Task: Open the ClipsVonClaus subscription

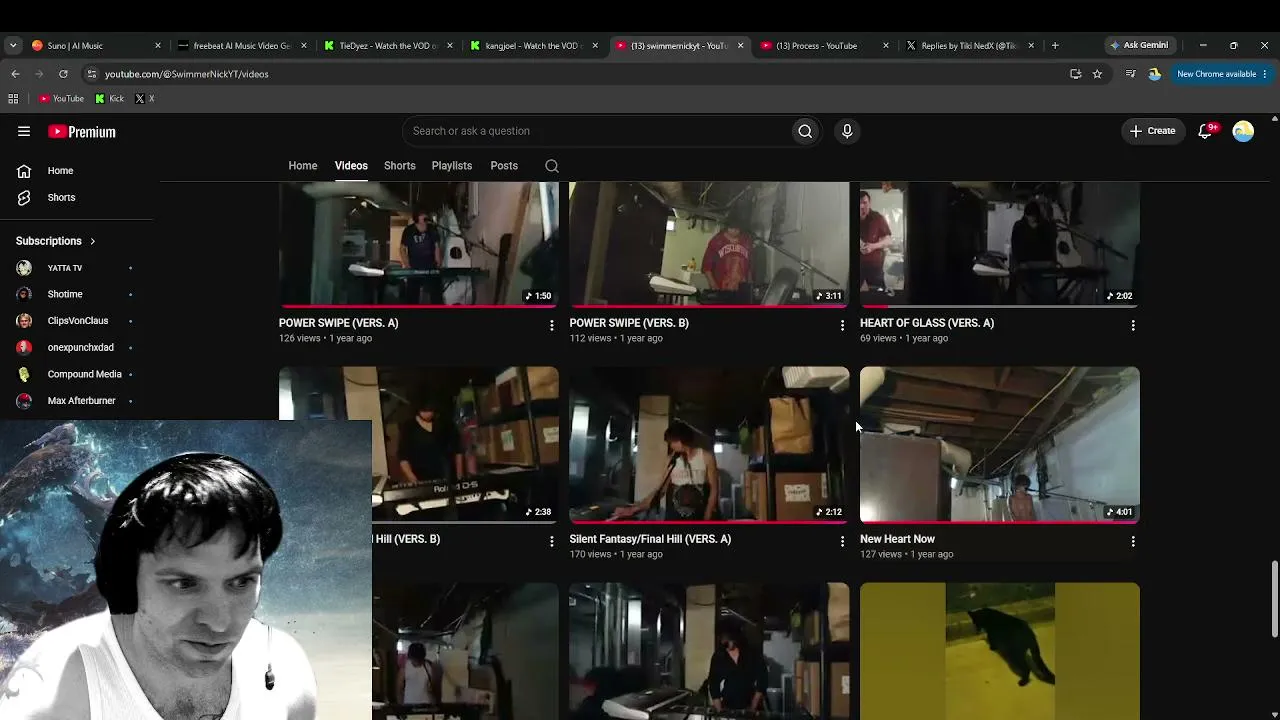Action: [x=77, y=321]
